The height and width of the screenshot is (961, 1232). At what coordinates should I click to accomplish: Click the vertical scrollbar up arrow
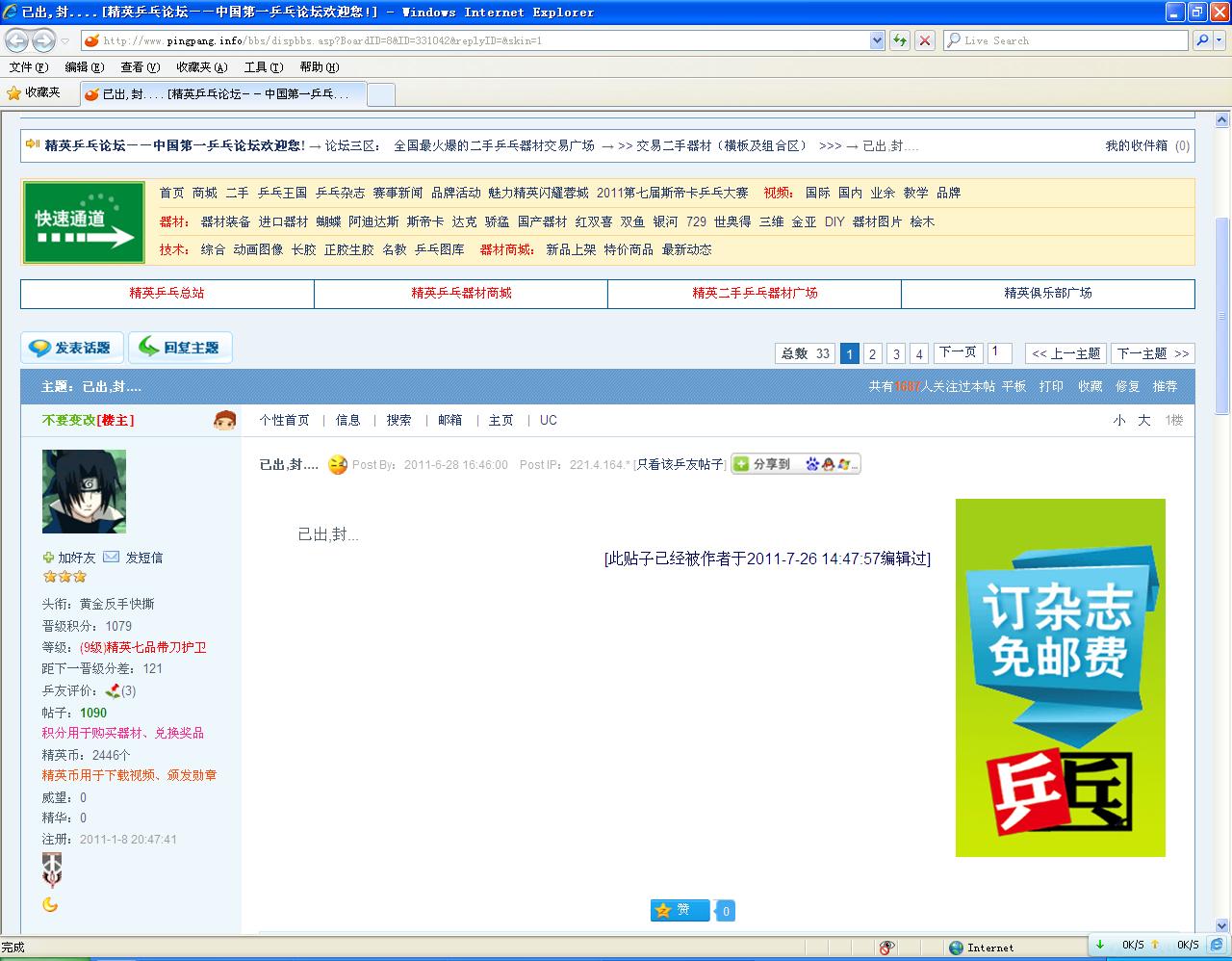pos(1222,120)
